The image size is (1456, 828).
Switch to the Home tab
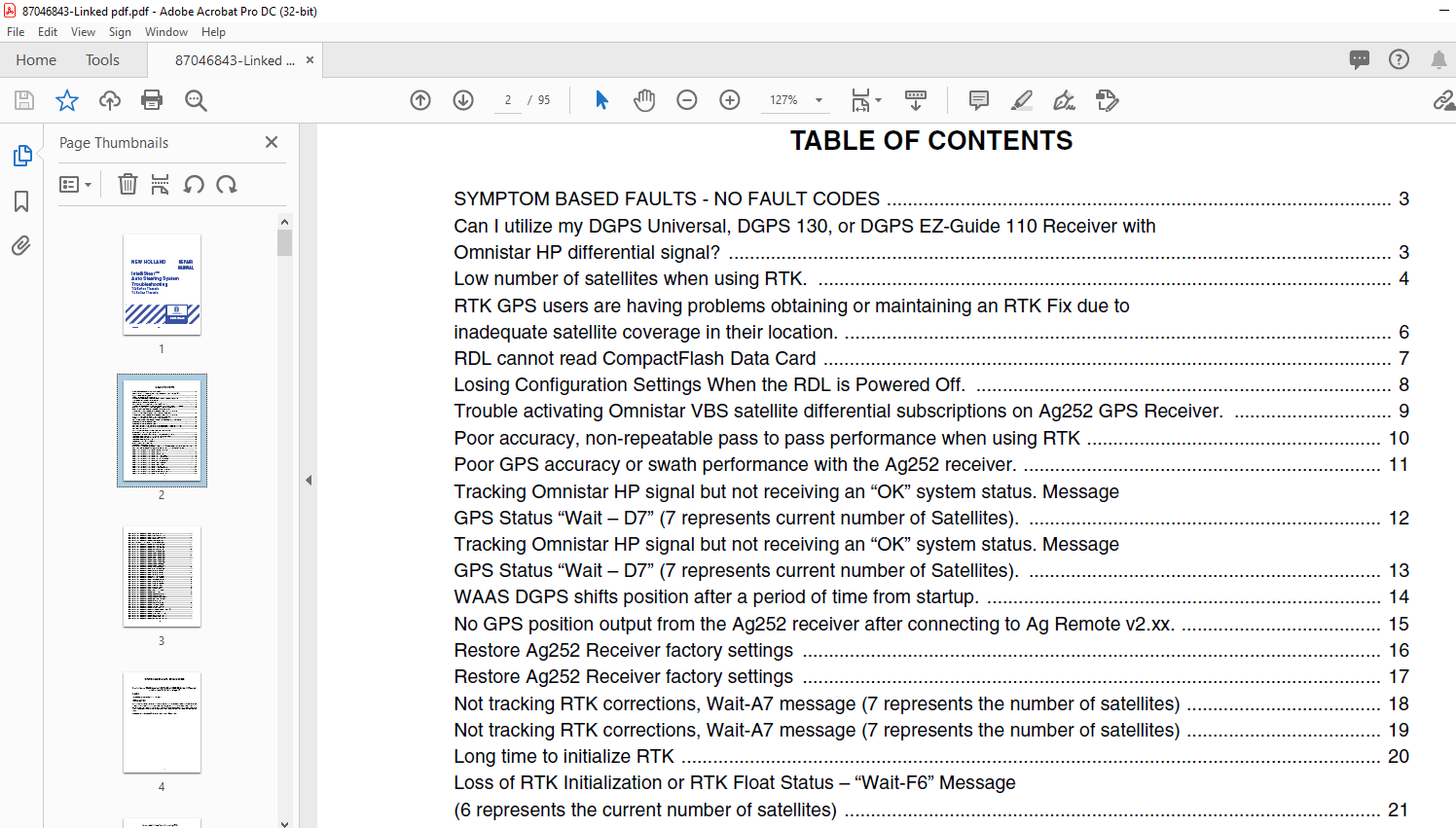(36, 60)
